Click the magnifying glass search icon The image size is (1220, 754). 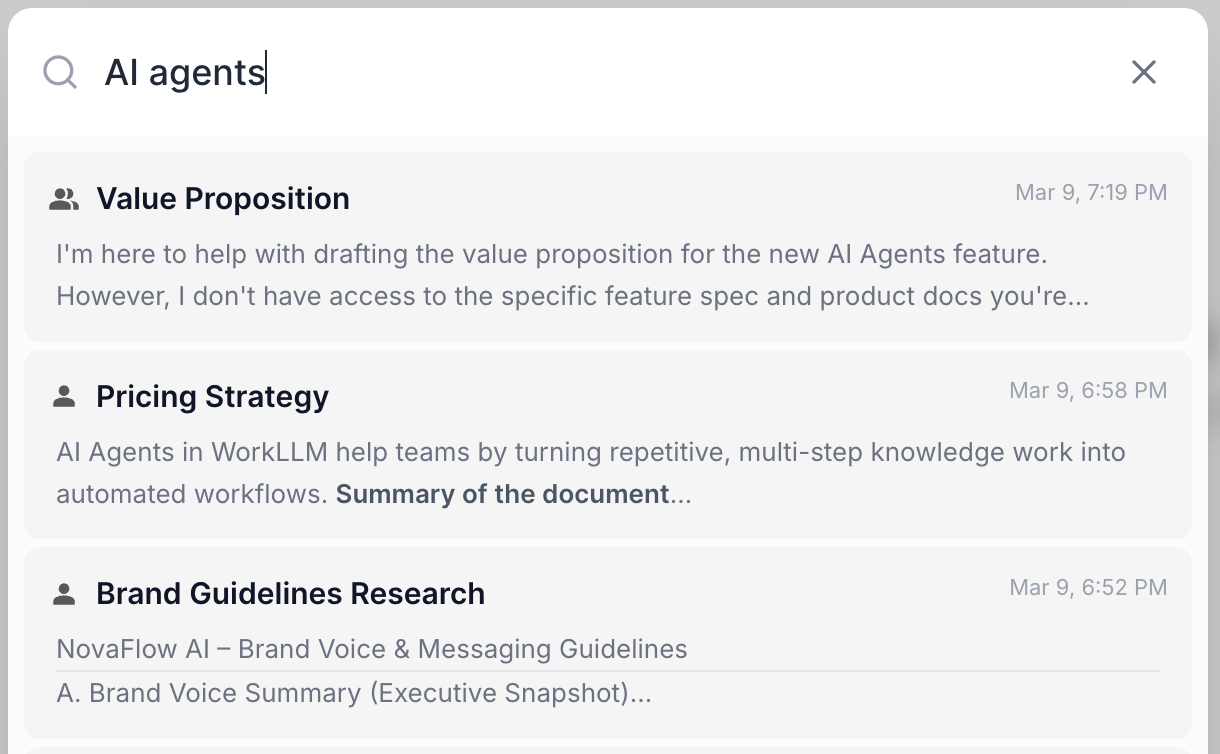pos(60,72)
